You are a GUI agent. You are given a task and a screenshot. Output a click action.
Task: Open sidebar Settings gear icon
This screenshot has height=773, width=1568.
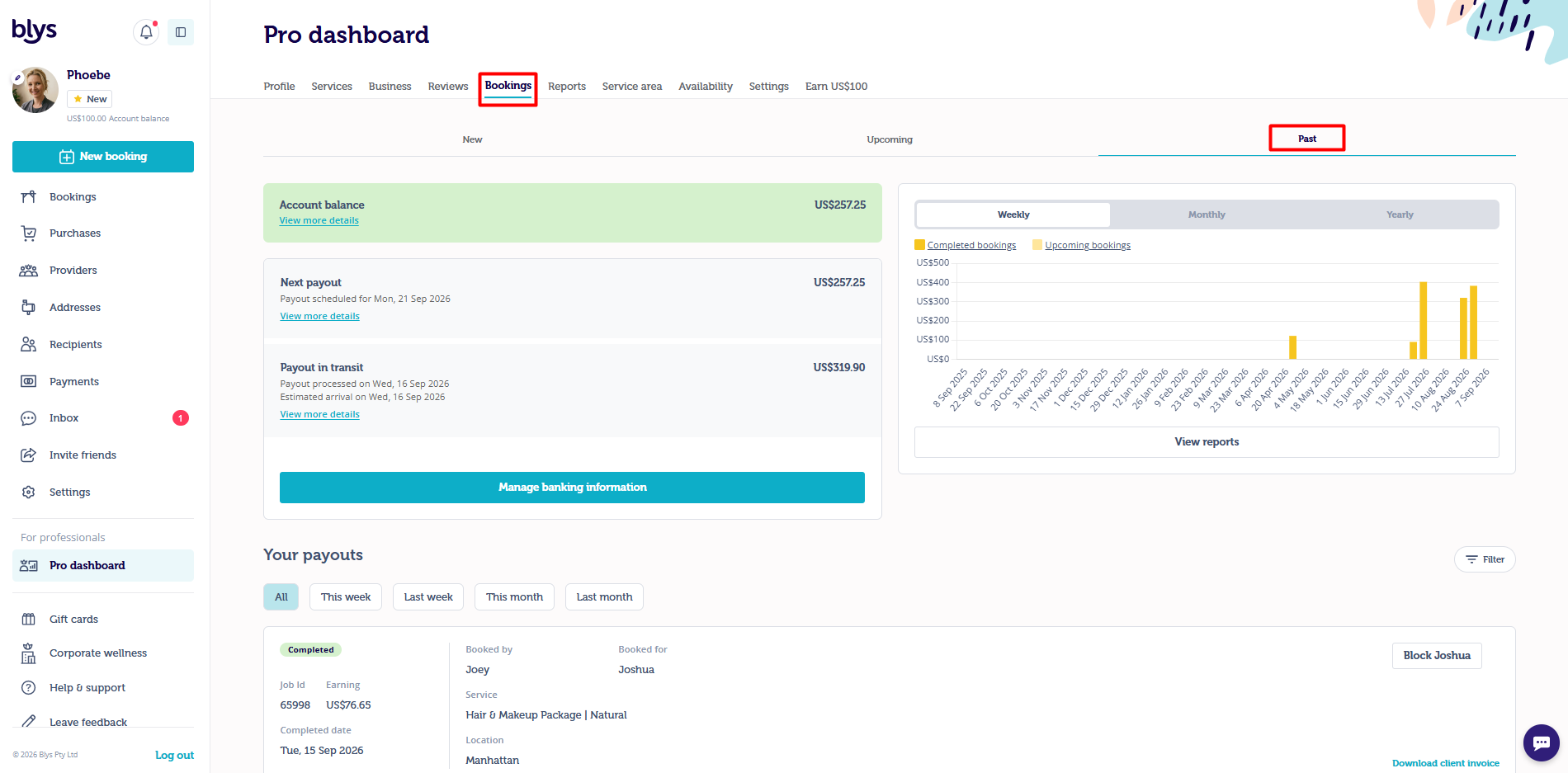pyautogui.click(x=29, y=493)
